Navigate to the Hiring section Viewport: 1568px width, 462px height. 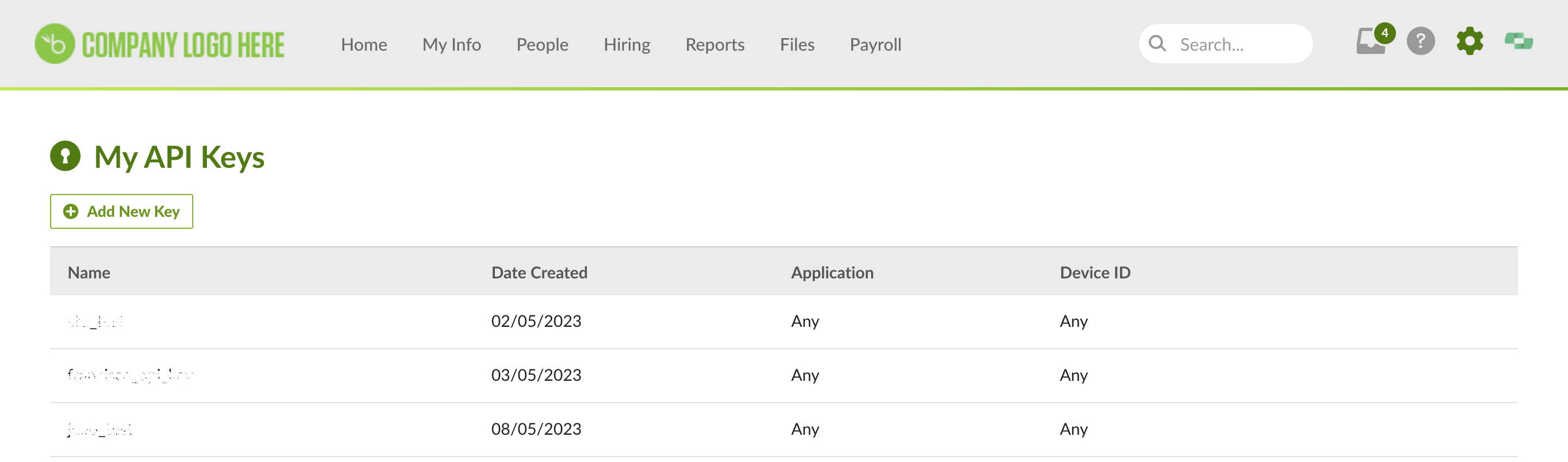627,45
